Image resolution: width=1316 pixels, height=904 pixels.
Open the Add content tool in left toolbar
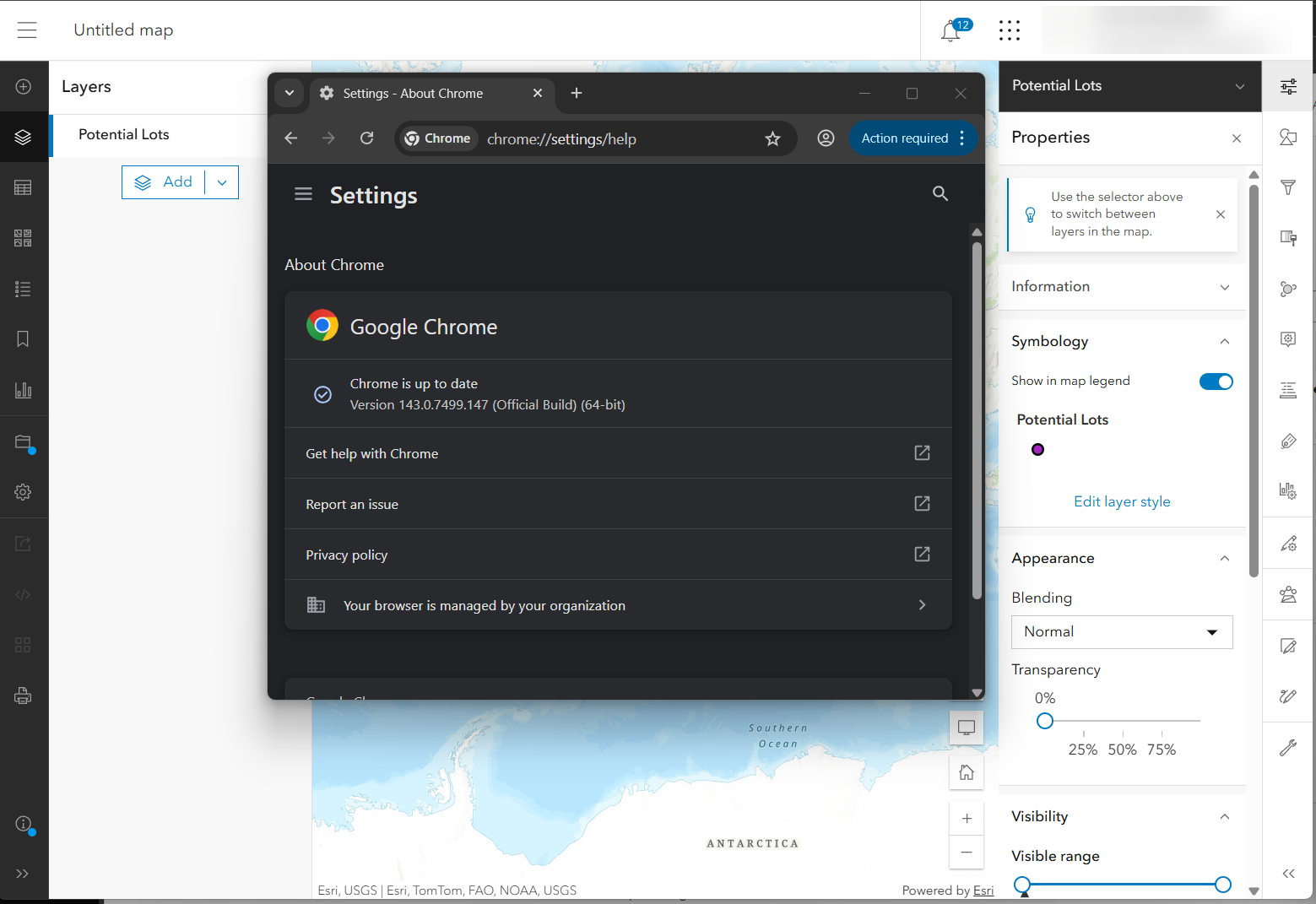click(24, 87)
